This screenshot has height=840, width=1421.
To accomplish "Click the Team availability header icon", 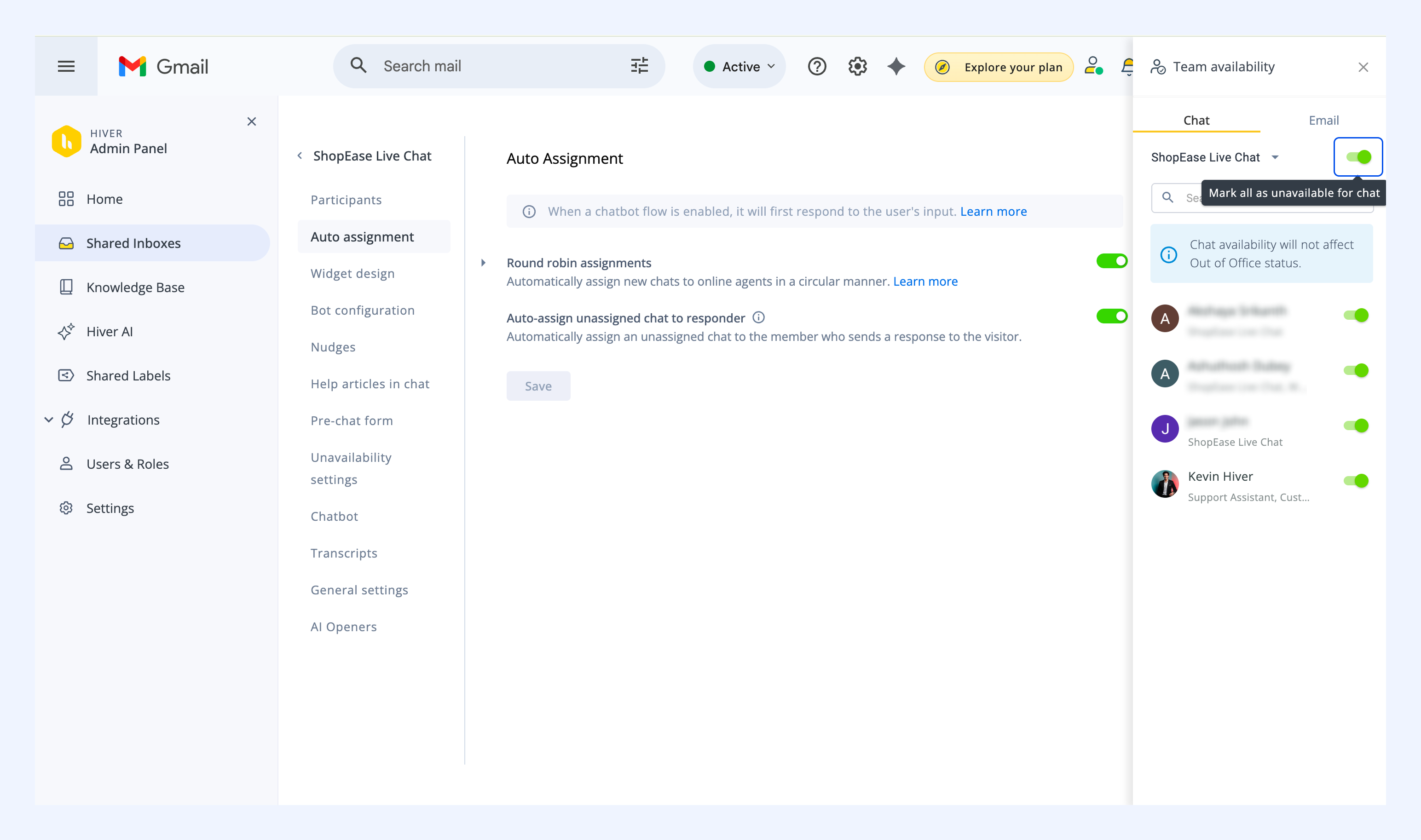I will tap(1158, 67).
